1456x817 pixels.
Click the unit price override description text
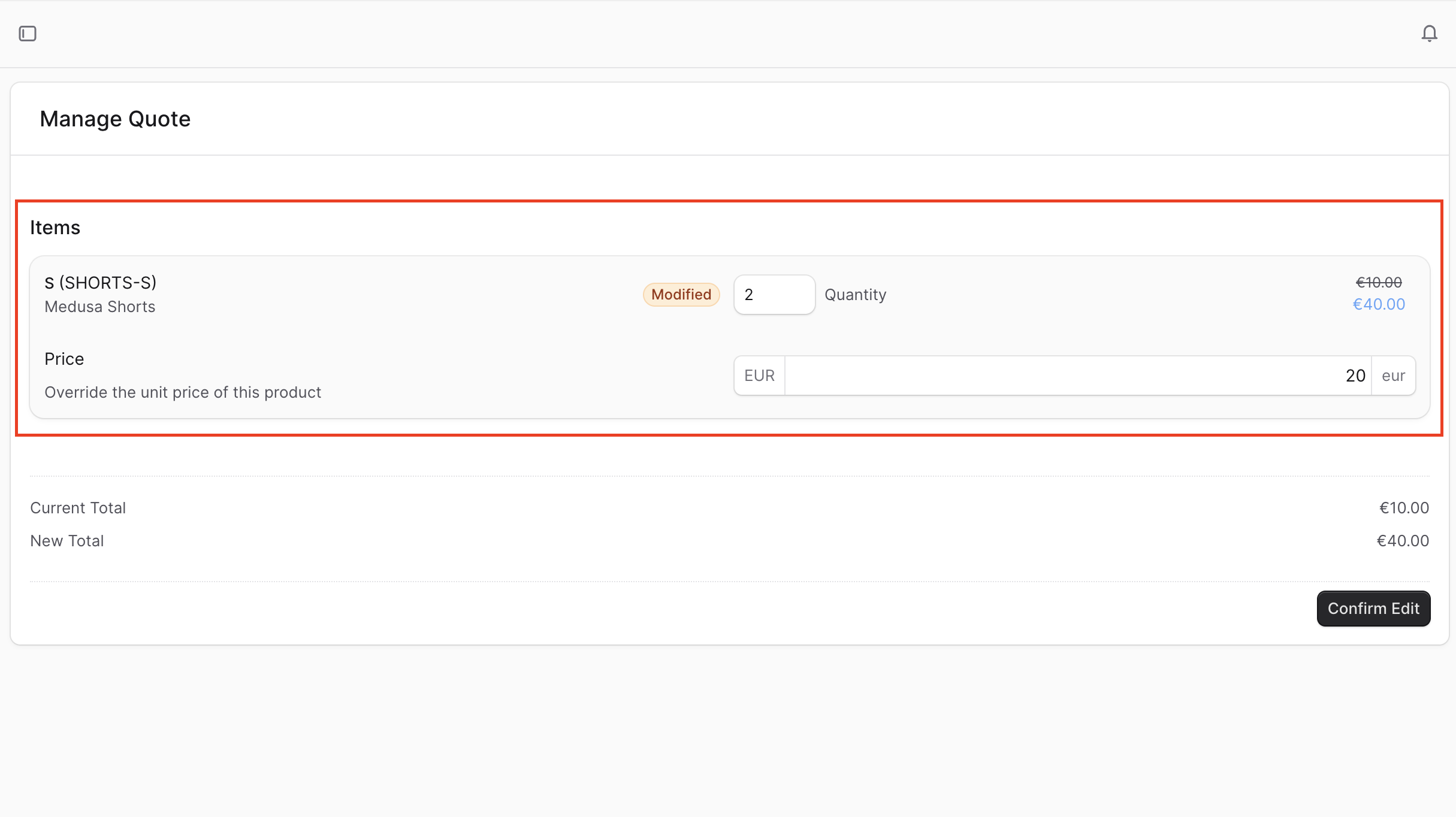tap(182, 392)
